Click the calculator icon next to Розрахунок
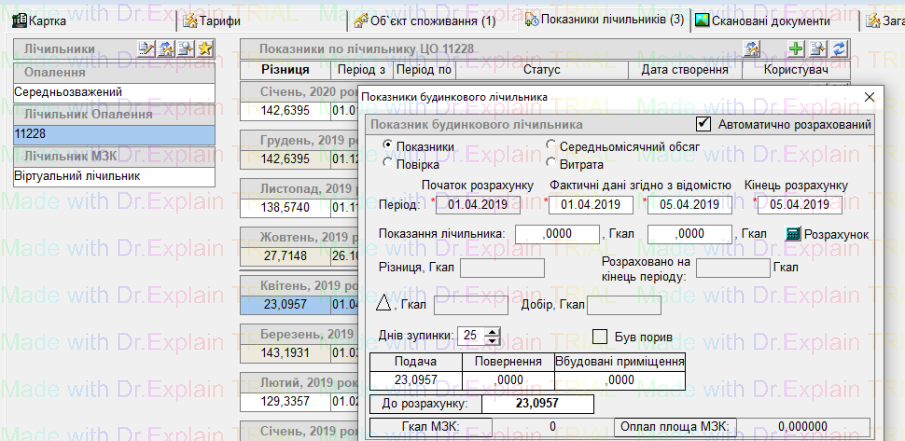 pos(793,233)
